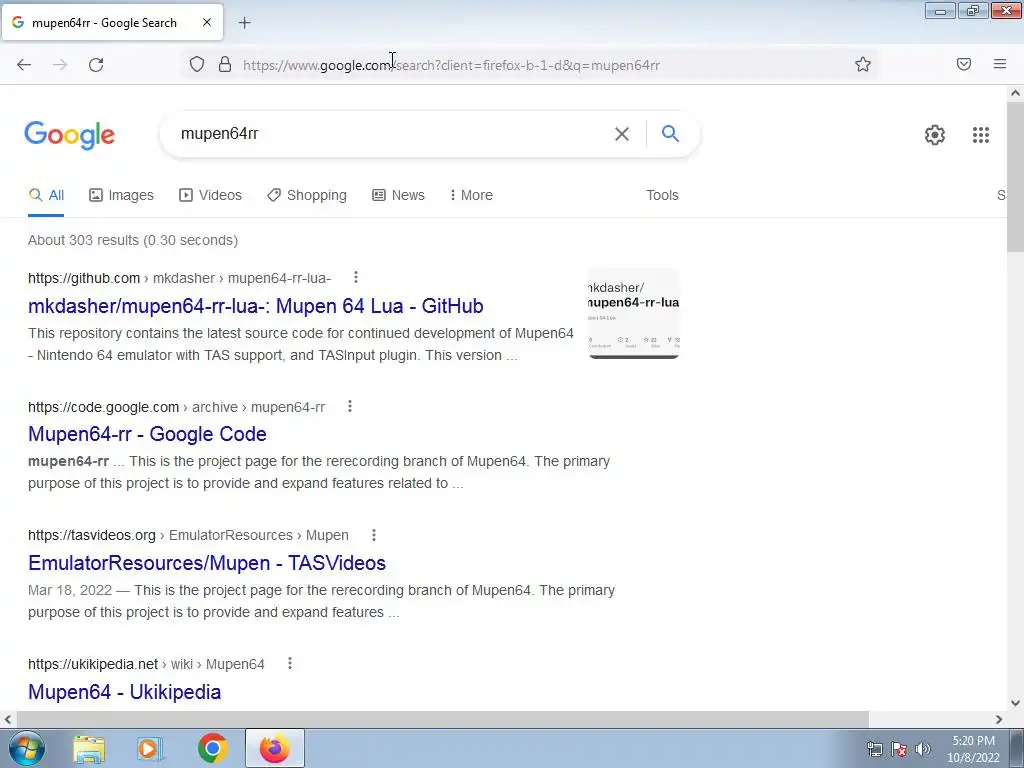Switch to Shopping results
Screen dimensions: 1024x768
point(307,195)
